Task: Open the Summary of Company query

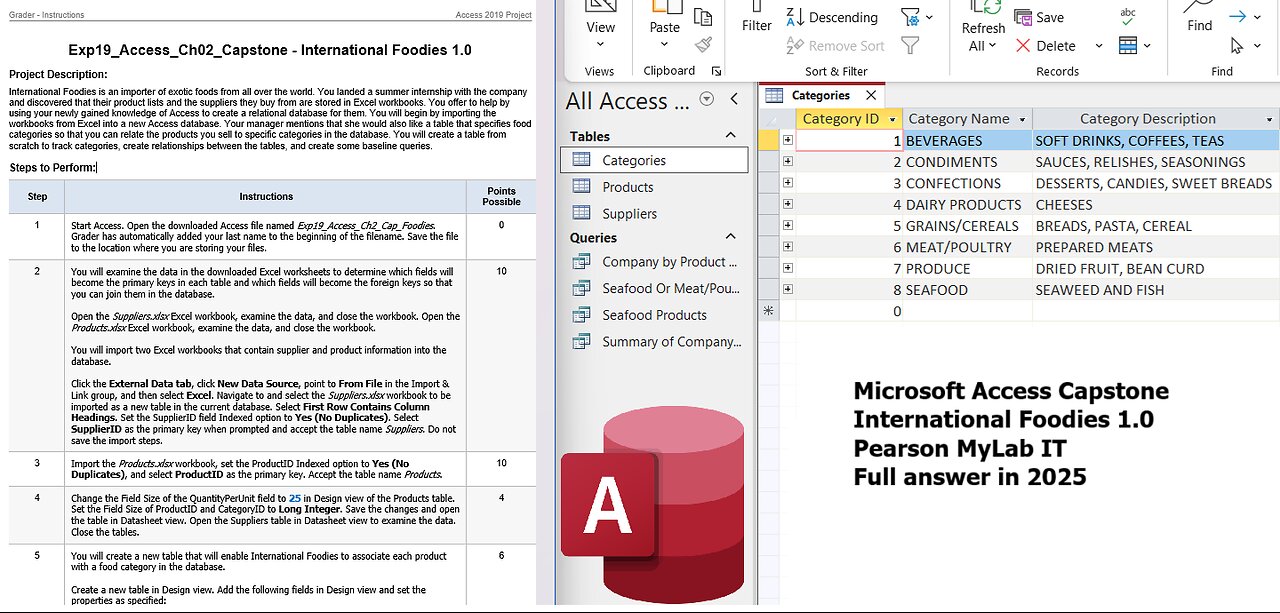Action: (x=655, y=341)
